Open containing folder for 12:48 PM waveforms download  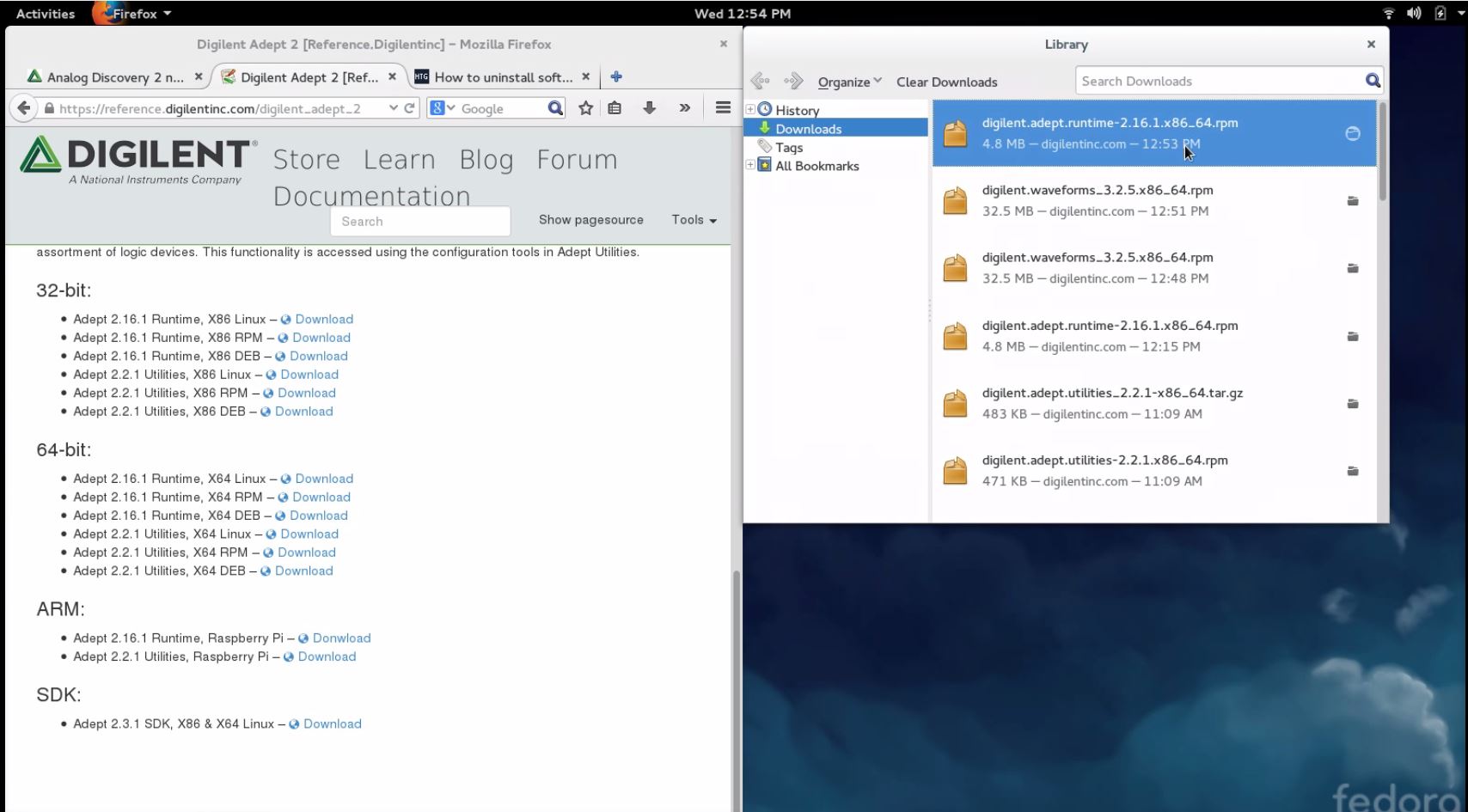[1352, 268]
